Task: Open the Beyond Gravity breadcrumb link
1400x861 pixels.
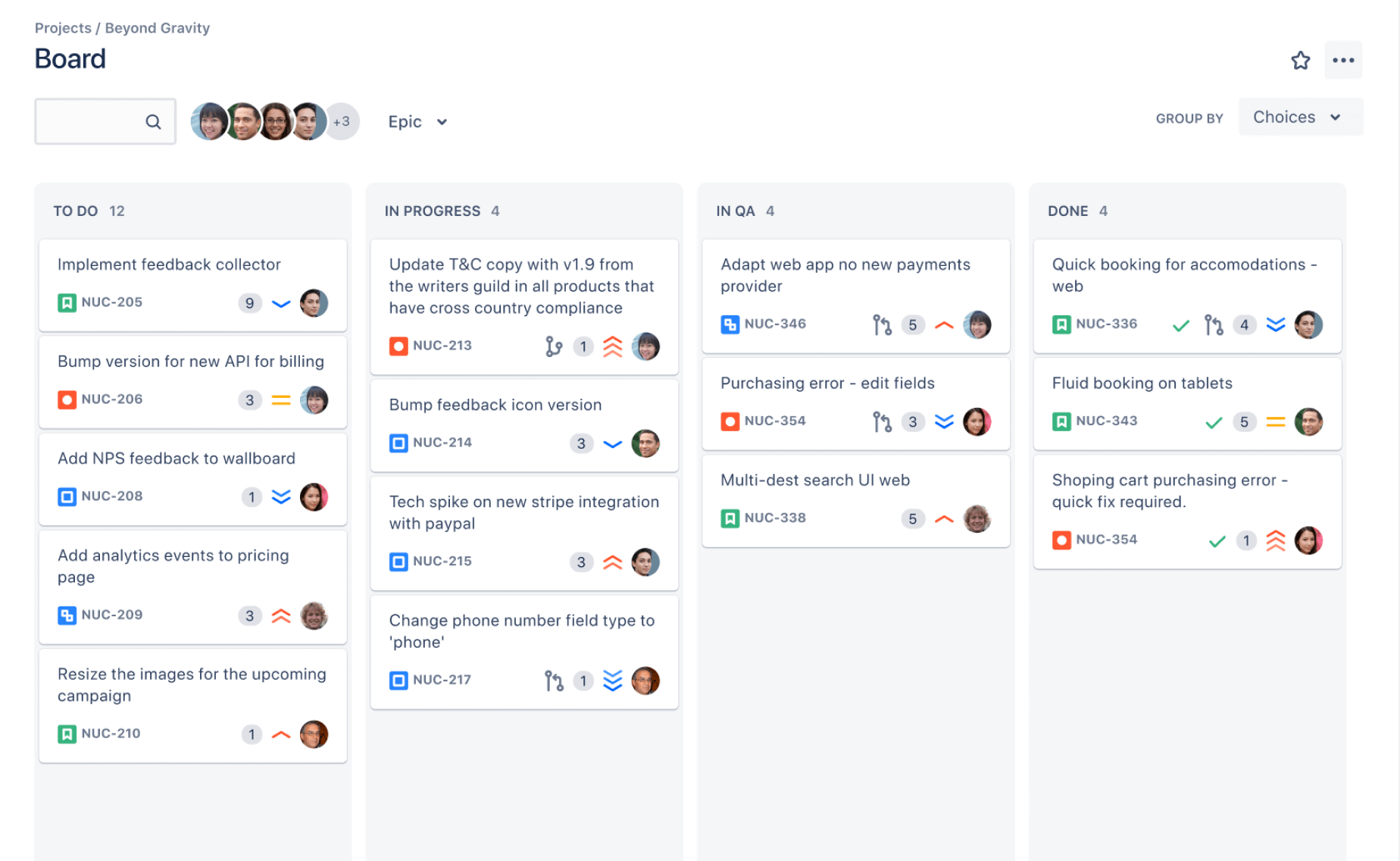Action: coord(157,27)
